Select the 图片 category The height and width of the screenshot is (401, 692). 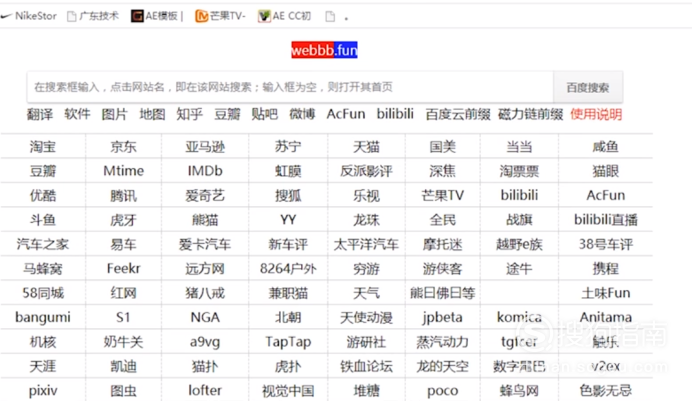[115, 115]
